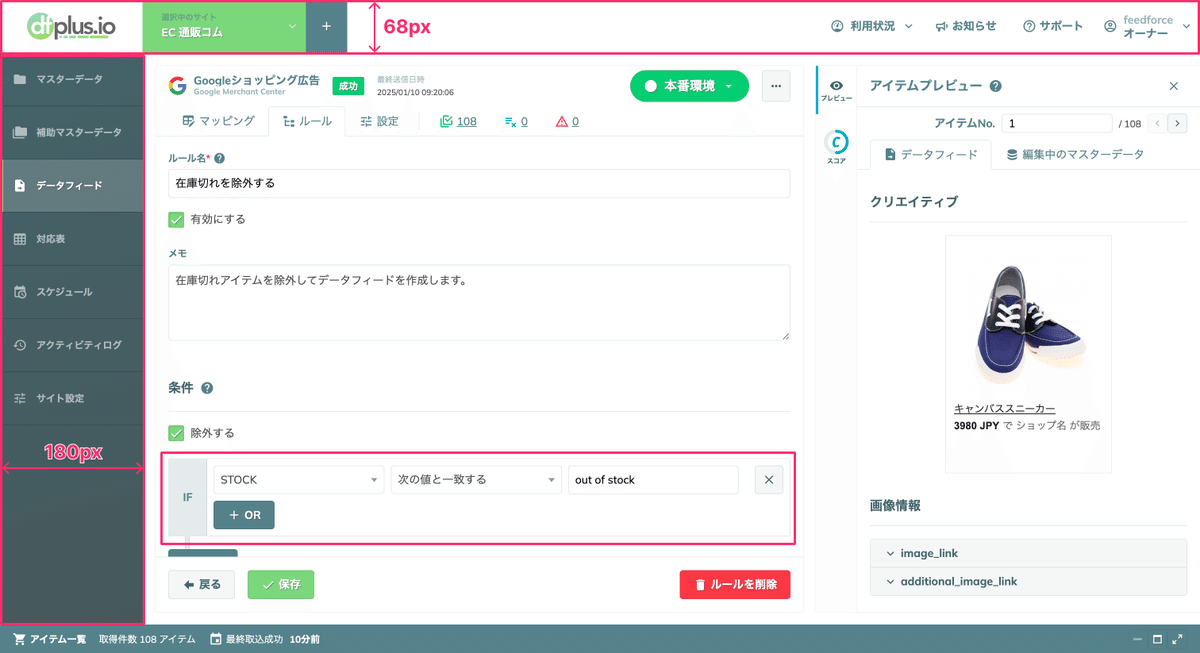Uncheck the 除外する checkbox
The image size is (1200, 653).
tap(177, 434)
